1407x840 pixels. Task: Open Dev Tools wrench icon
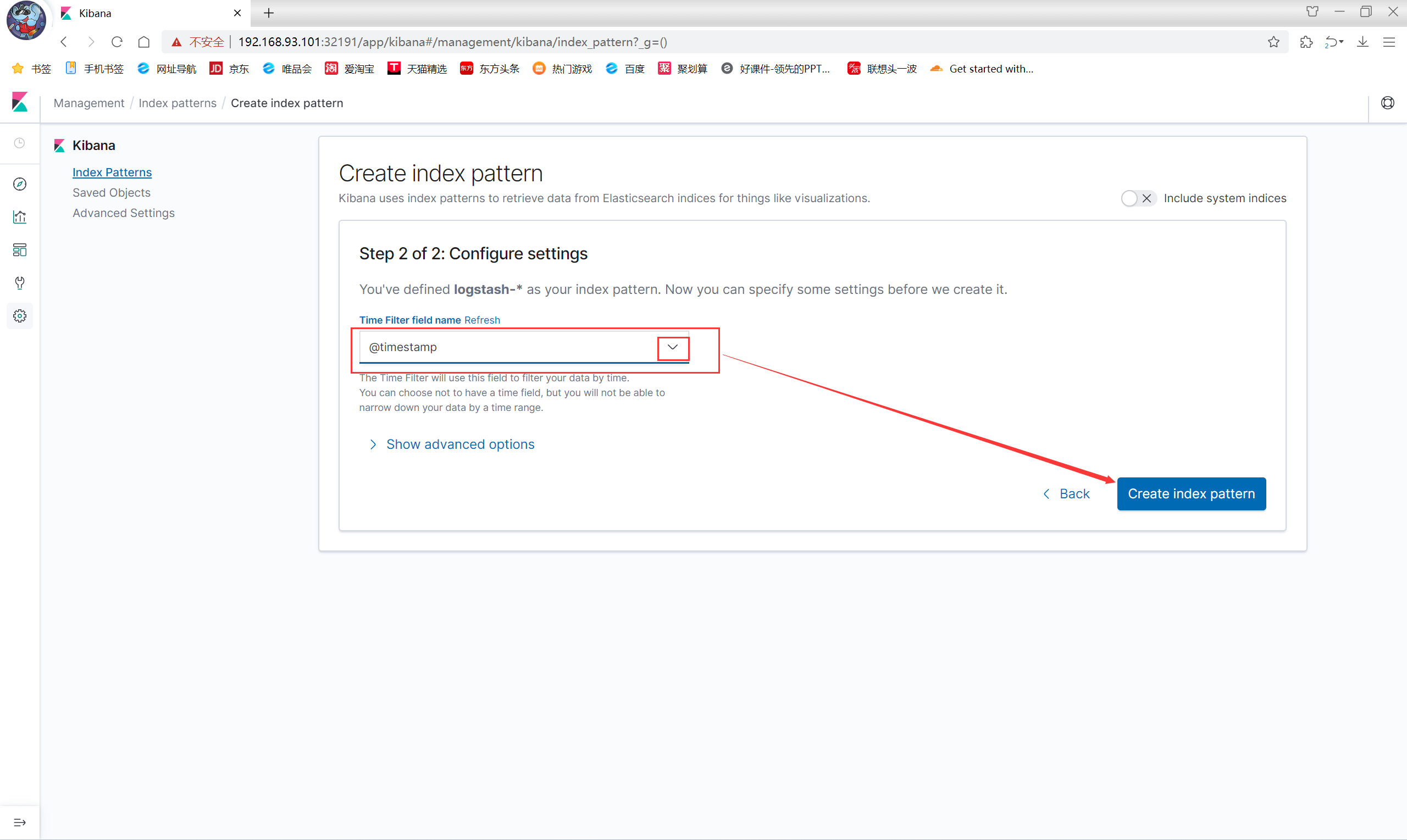(20, 282)
